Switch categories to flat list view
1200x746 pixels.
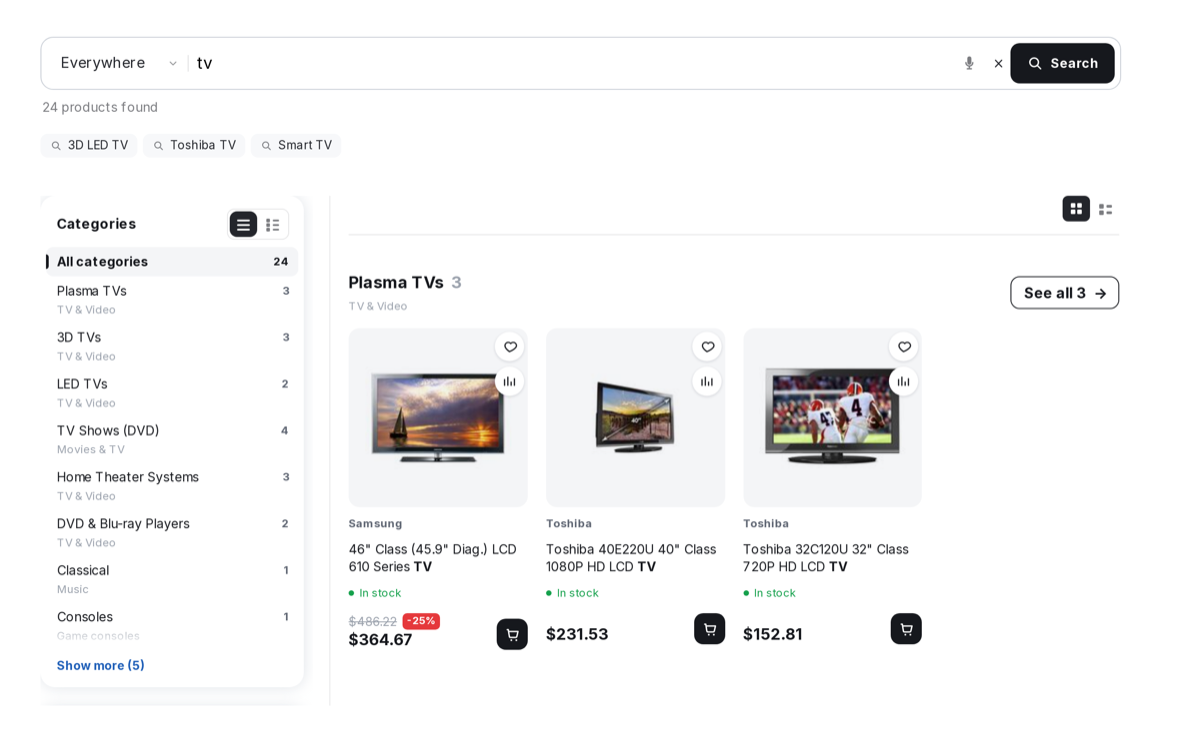243,224
